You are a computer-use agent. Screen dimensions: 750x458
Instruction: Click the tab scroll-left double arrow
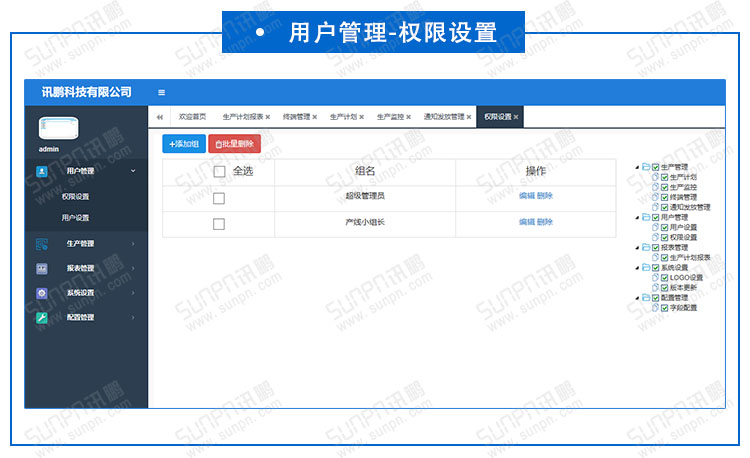pos(160,117)
